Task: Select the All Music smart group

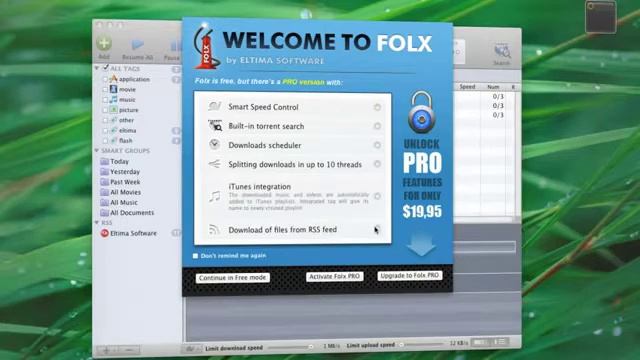Action: click(x=124, y=202)
